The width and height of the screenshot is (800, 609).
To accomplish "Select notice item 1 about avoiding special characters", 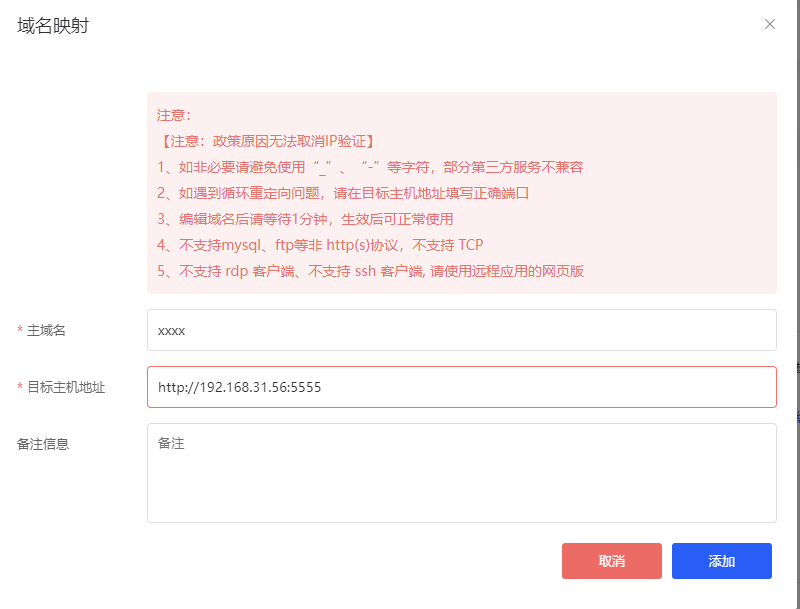I will (370, 167).
